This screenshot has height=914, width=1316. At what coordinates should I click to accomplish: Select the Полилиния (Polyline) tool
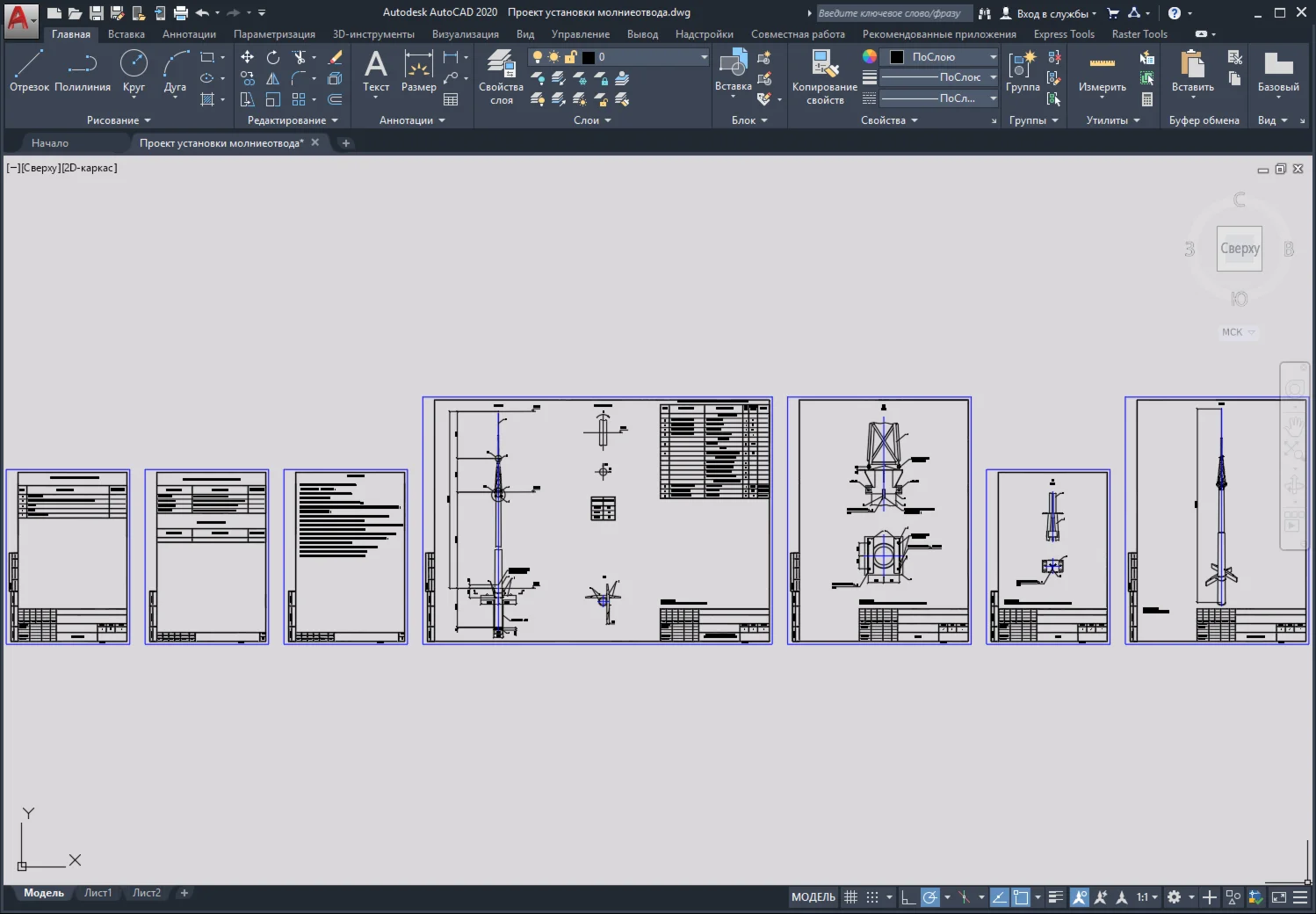(x=83, y=70)
